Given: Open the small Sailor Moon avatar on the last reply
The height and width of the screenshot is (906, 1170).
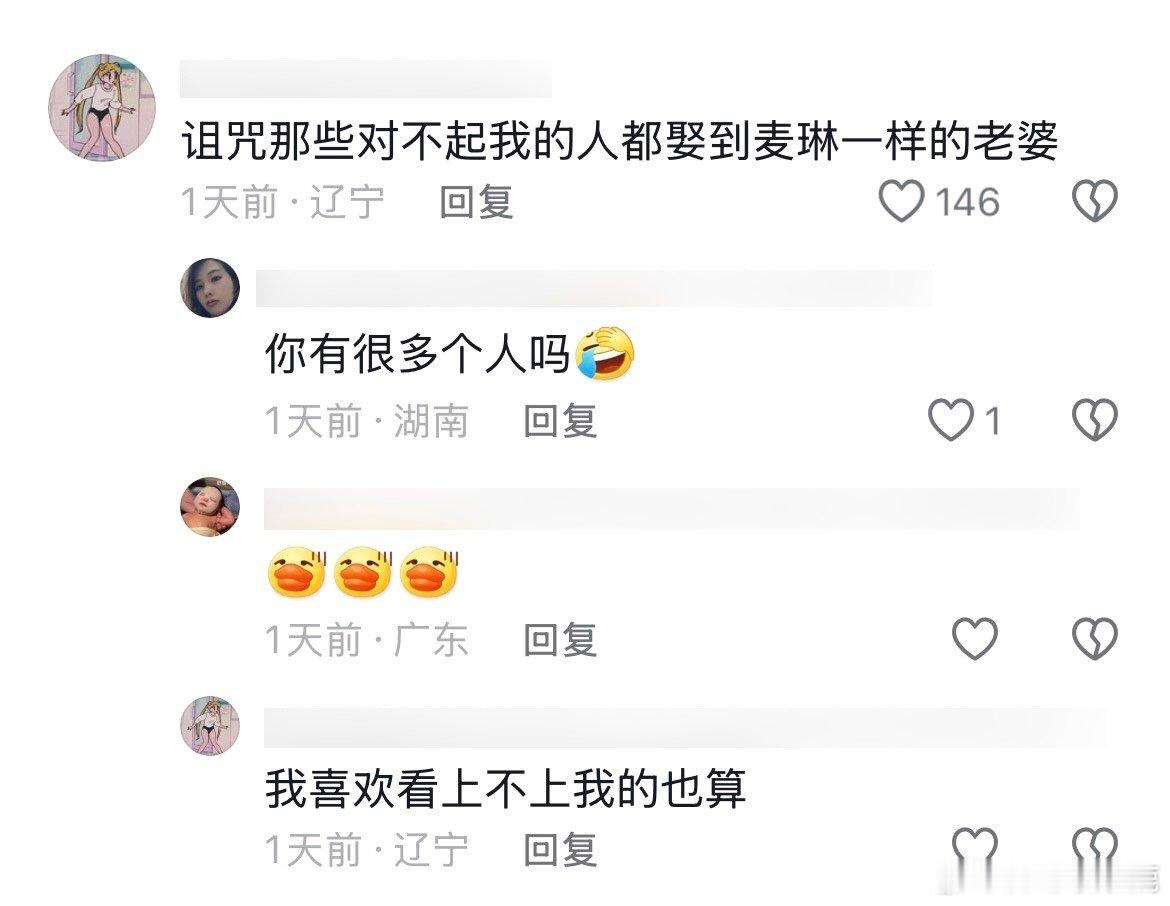Looking at the screenshot, I should point(210,725).
